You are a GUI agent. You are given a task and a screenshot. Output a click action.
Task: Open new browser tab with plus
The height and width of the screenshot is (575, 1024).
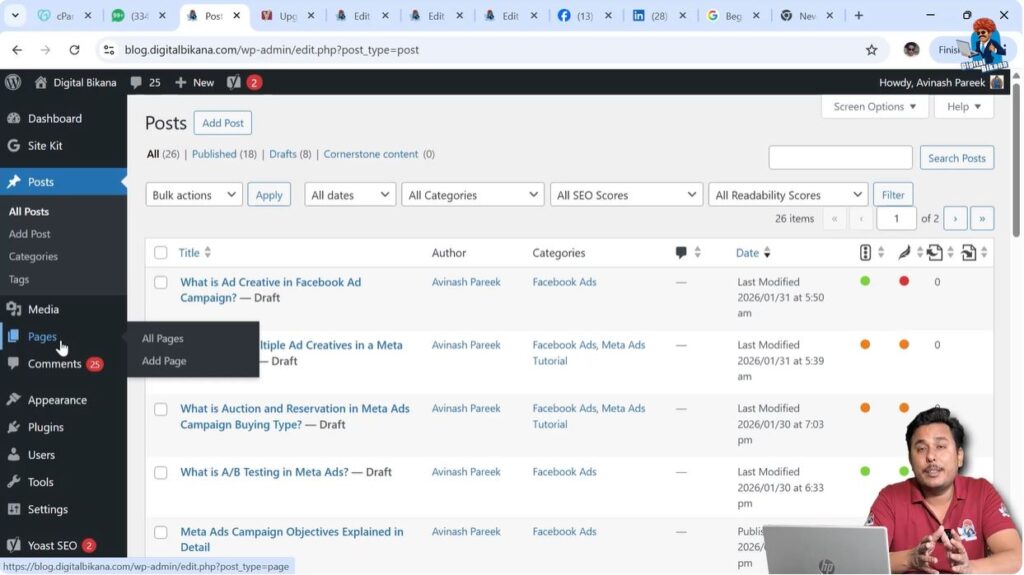coord(858,15)
